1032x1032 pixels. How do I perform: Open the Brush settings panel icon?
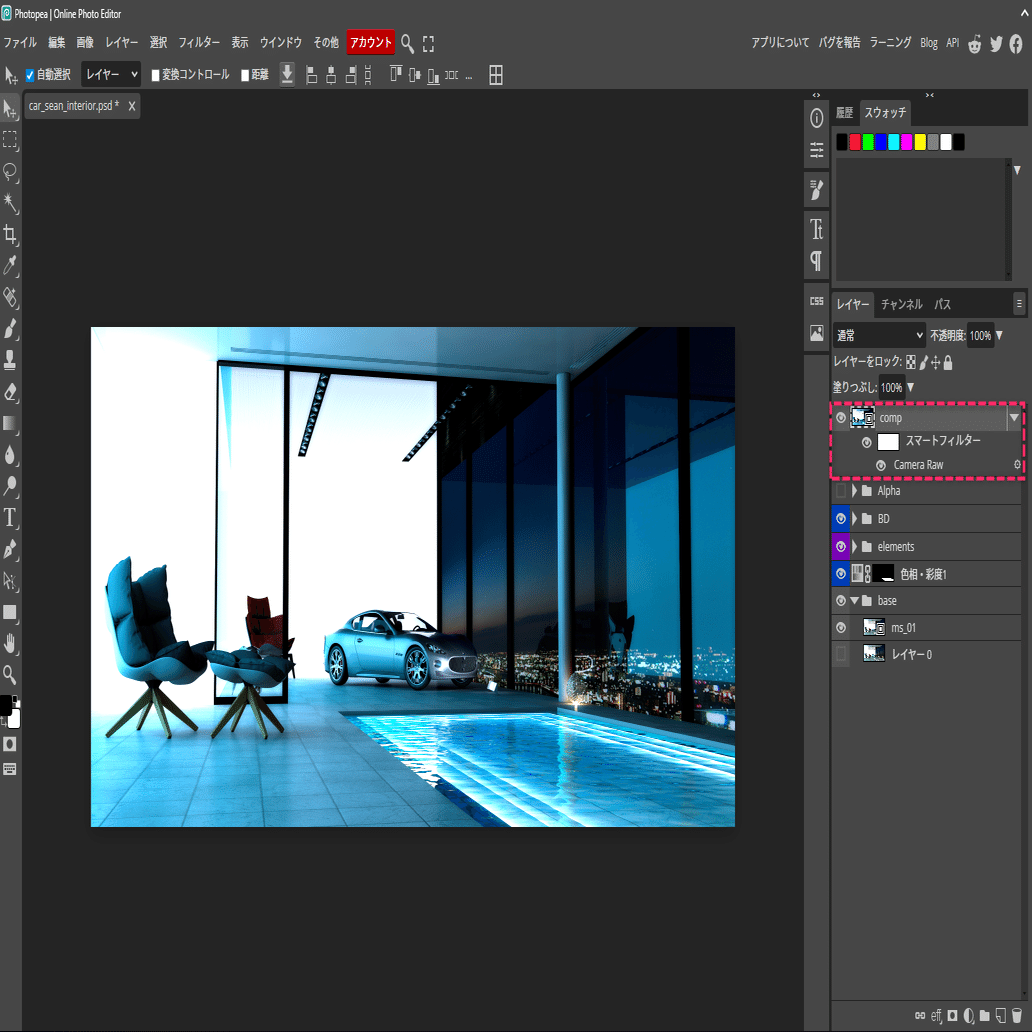click(x=816, y=190)
